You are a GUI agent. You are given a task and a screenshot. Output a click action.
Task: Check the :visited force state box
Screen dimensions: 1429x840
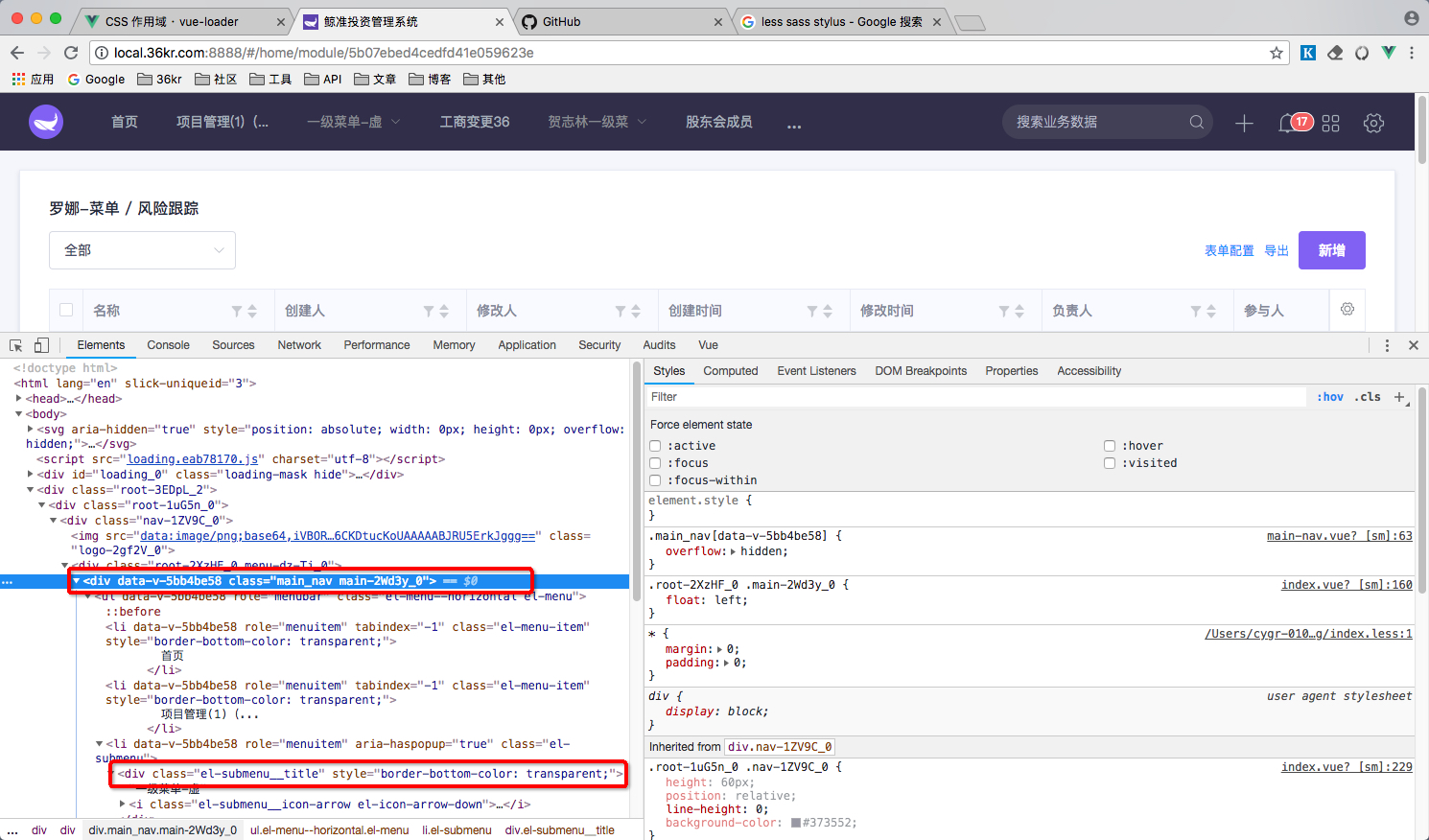point(1110,463)
